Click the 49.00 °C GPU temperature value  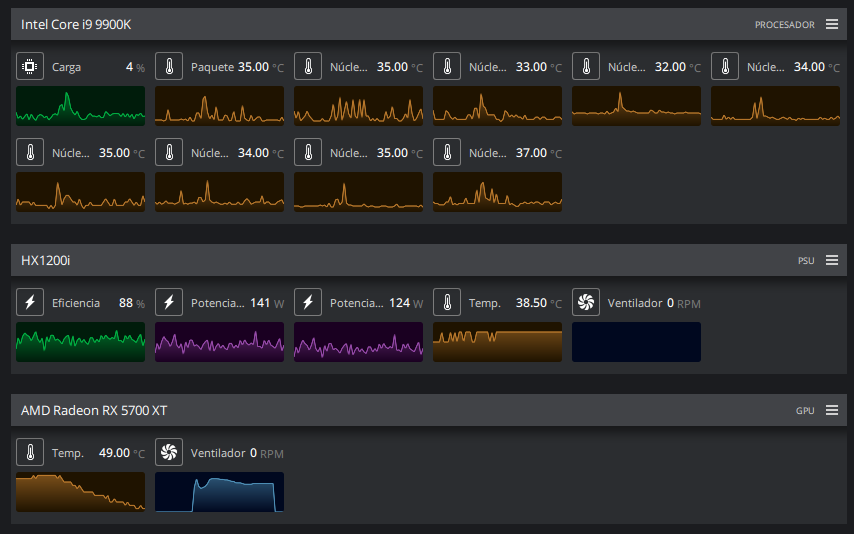pyautogui.click(x=121, y=453)
